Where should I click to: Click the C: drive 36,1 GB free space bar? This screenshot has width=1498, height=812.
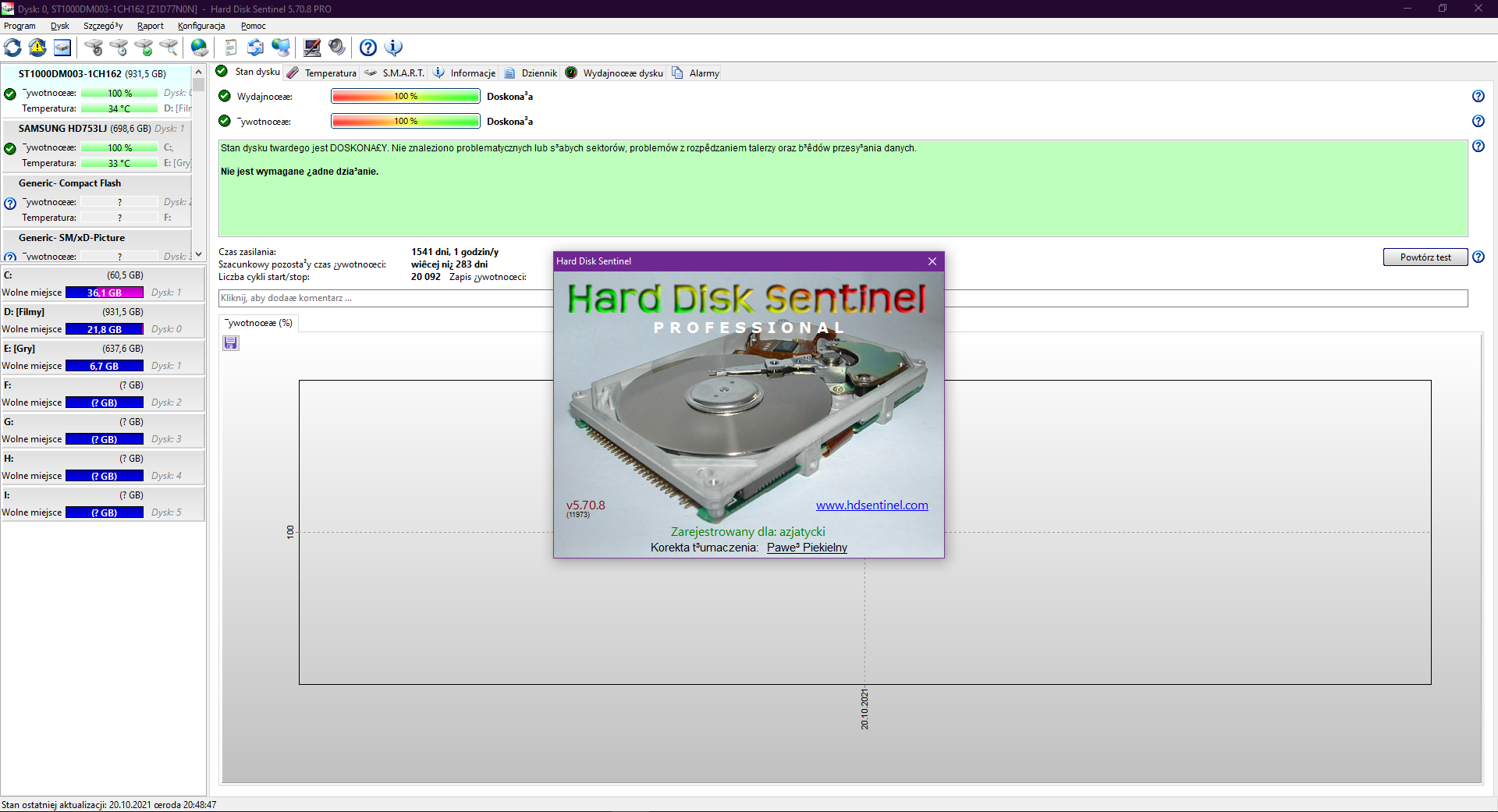[105, 293]
